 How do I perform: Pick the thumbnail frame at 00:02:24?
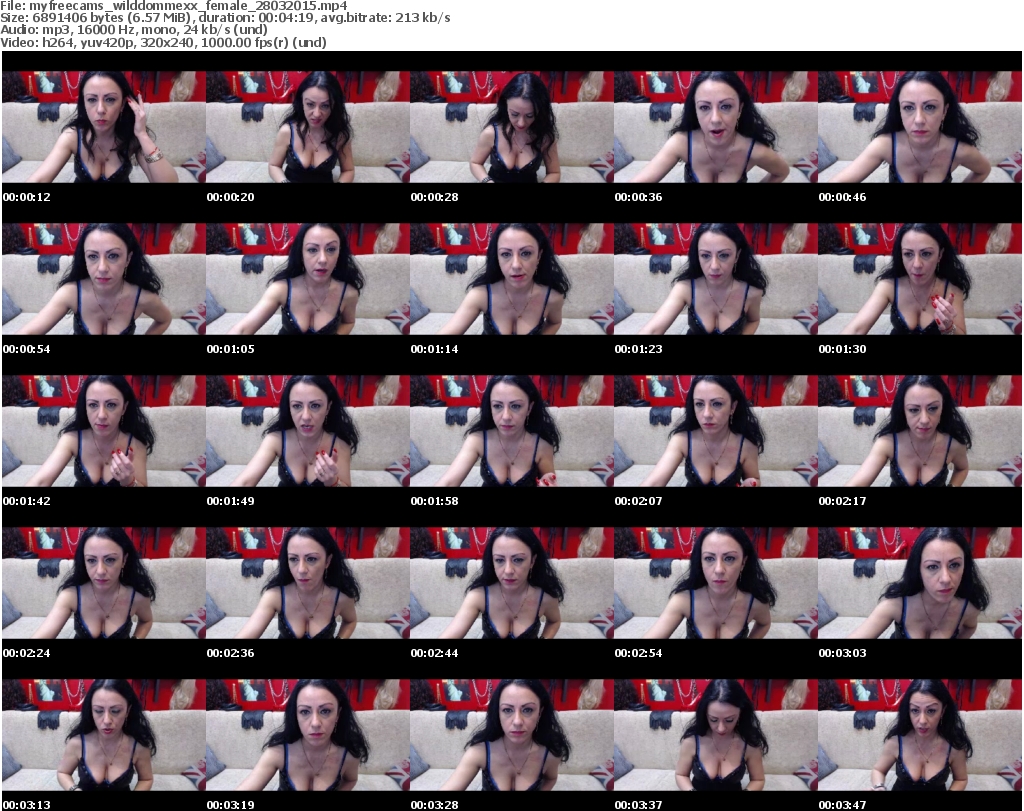[x=104, y=583]
